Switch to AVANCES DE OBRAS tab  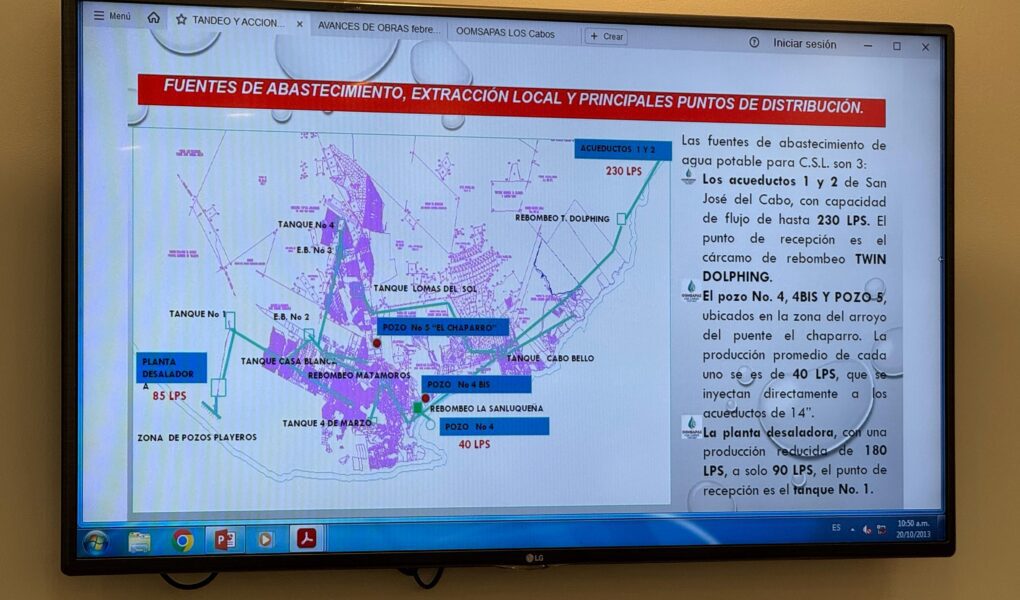coord(377,29)
